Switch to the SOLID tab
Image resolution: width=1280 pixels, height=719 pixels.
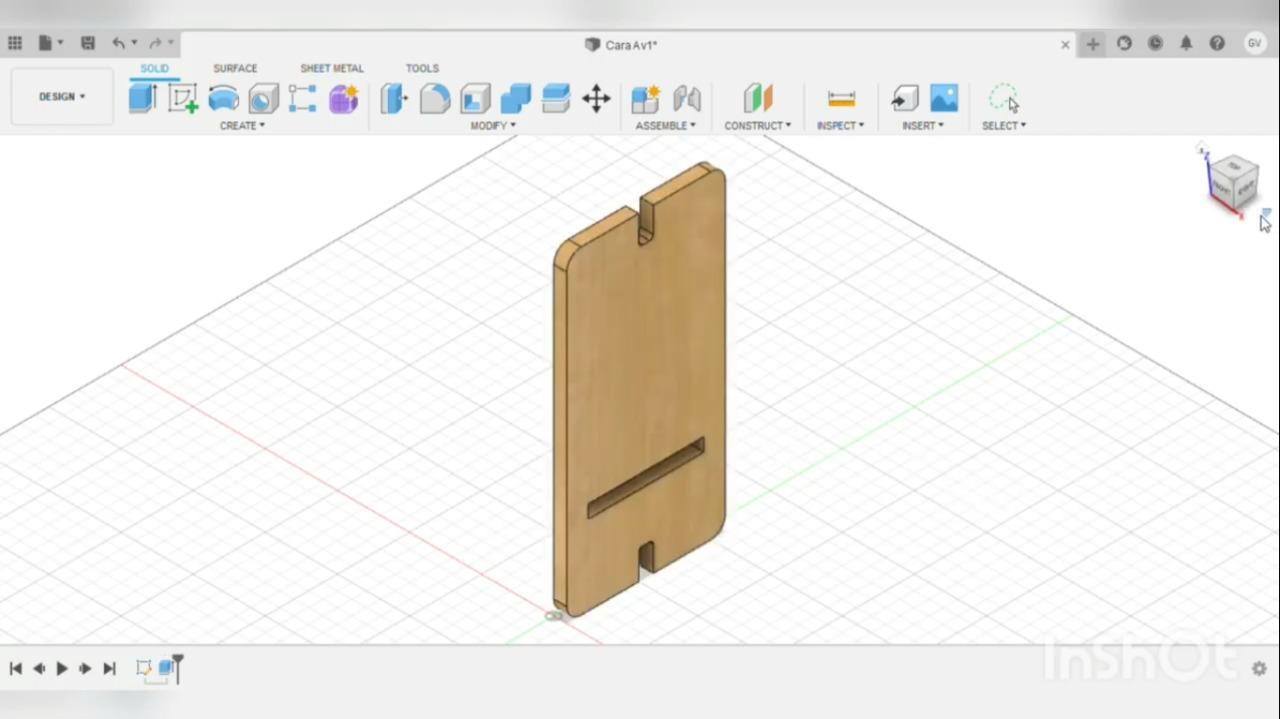pyautogui.click(x=154, y=68)
